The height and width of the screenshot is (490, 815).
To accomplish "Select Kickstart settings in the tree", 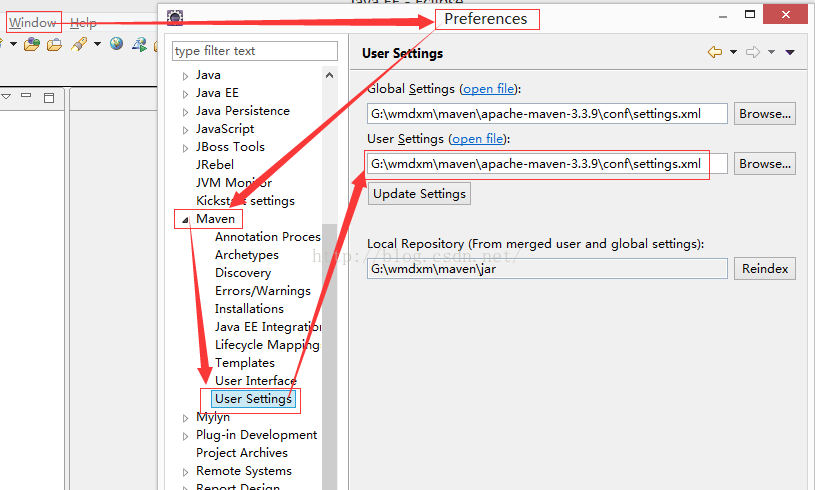I will coord(245,201).
